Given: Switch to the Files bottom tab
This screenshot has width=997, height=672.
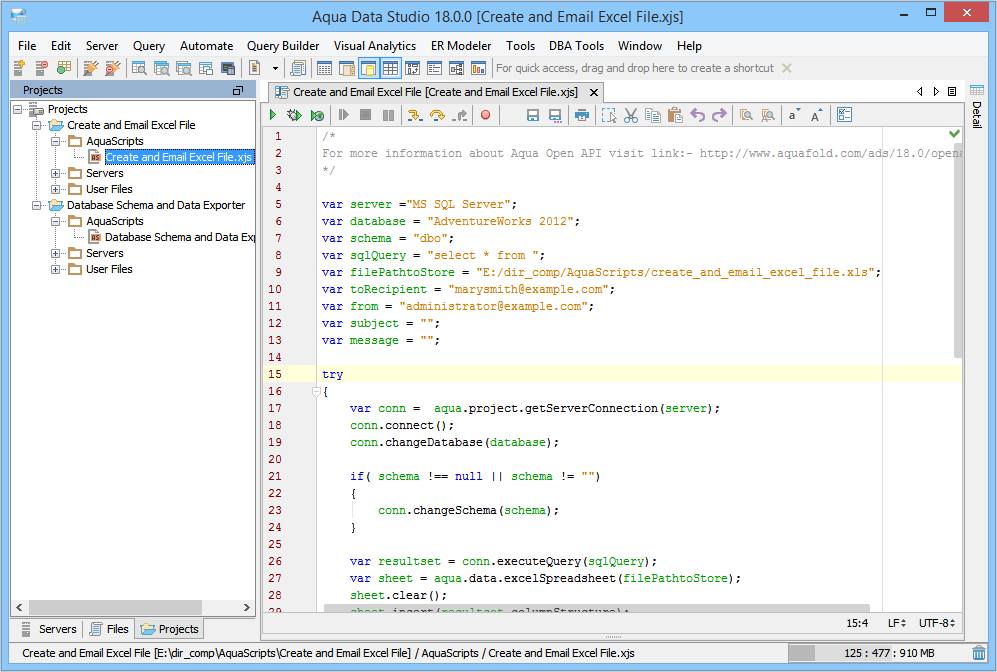Looking at the screenshot, I should pyautogui.click(x=109, y=629).
